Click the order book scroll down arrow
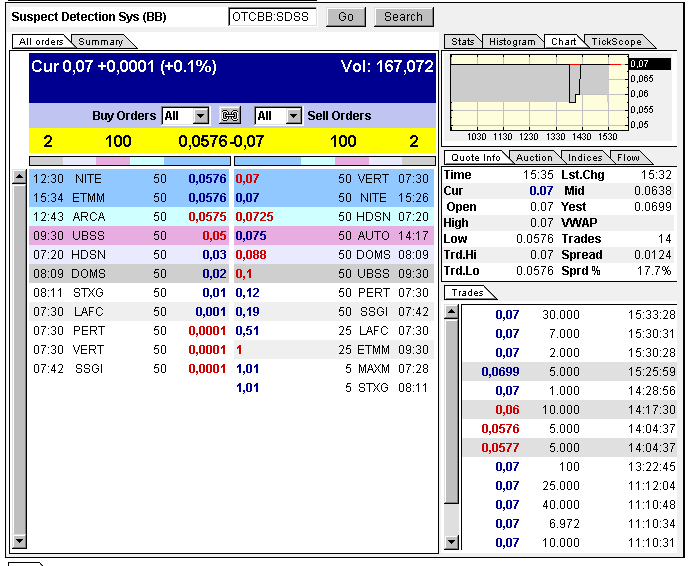 18,543
